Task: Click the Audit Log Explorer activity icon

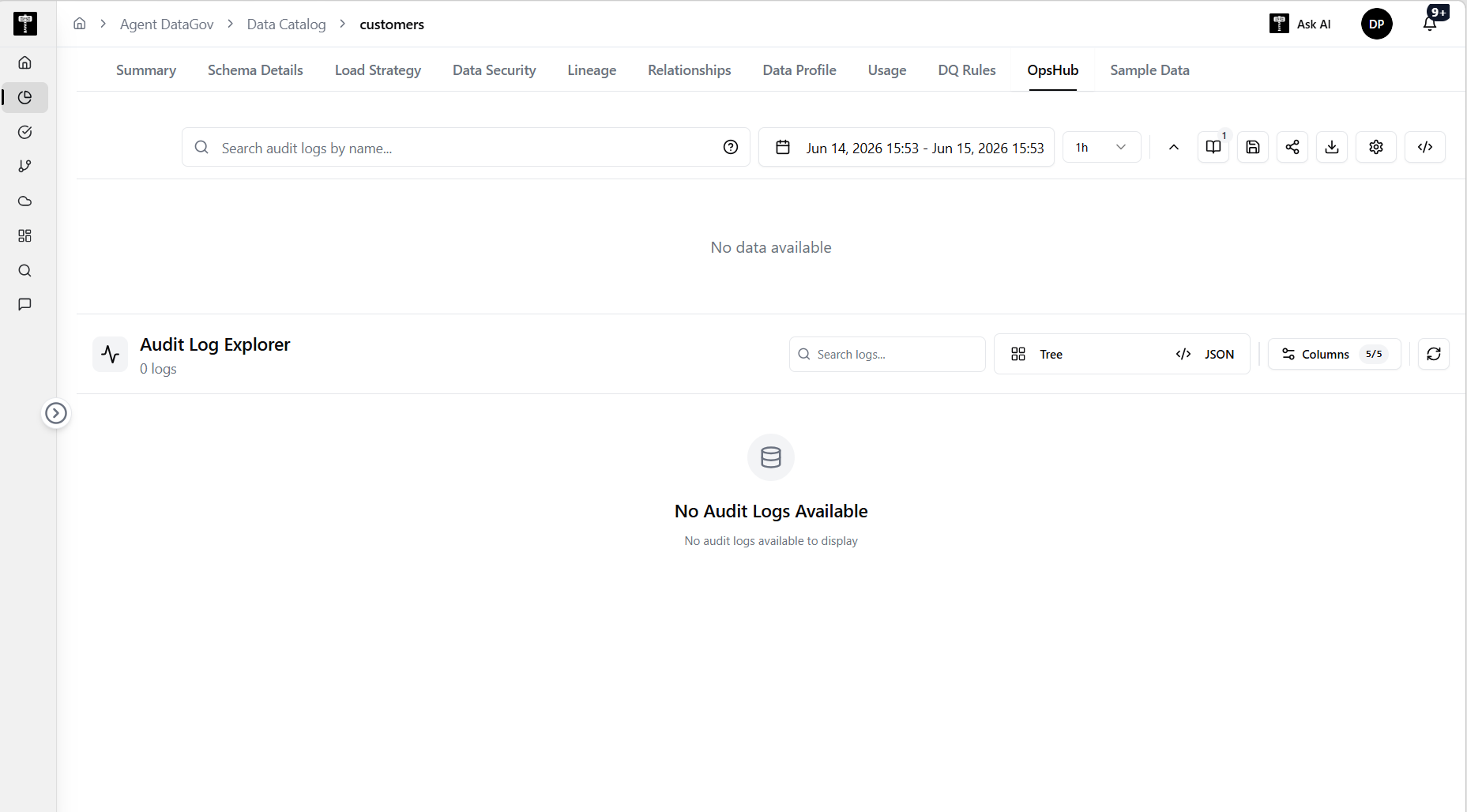Action: 111,355
